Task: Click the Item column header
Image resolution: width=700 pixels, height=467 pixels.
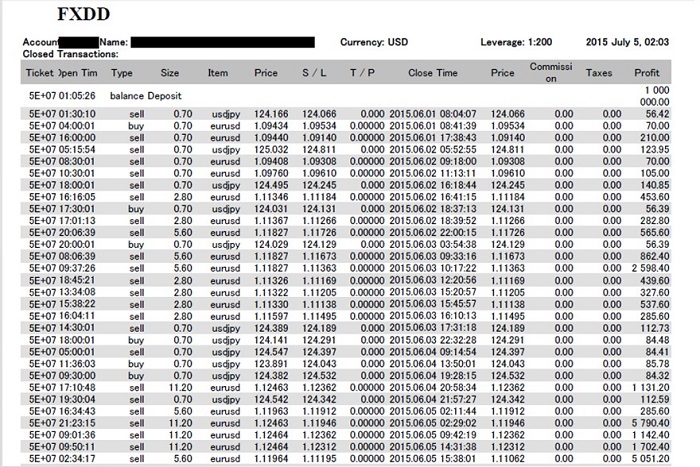Action: tap(217, 73)
